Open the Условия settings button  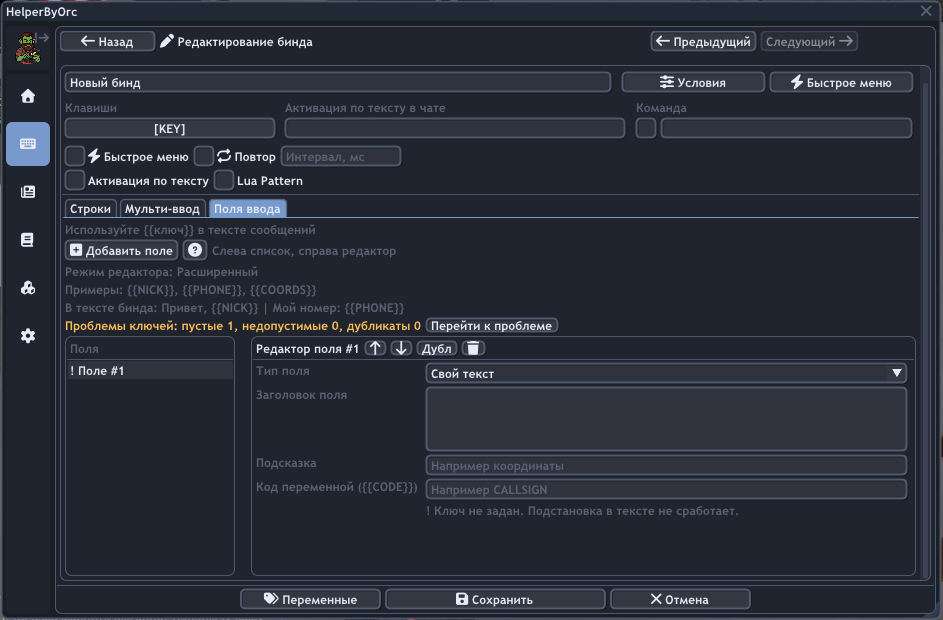693,82
